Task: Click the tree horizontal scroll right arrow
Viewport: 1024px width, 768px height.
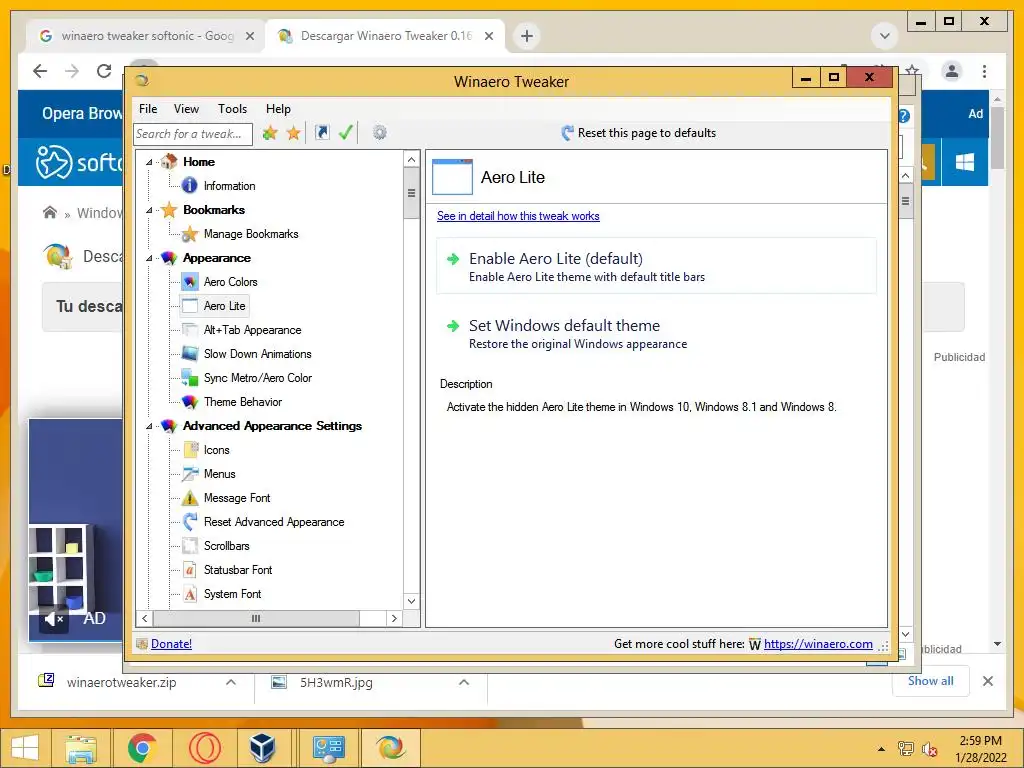Action: [394, 618]
